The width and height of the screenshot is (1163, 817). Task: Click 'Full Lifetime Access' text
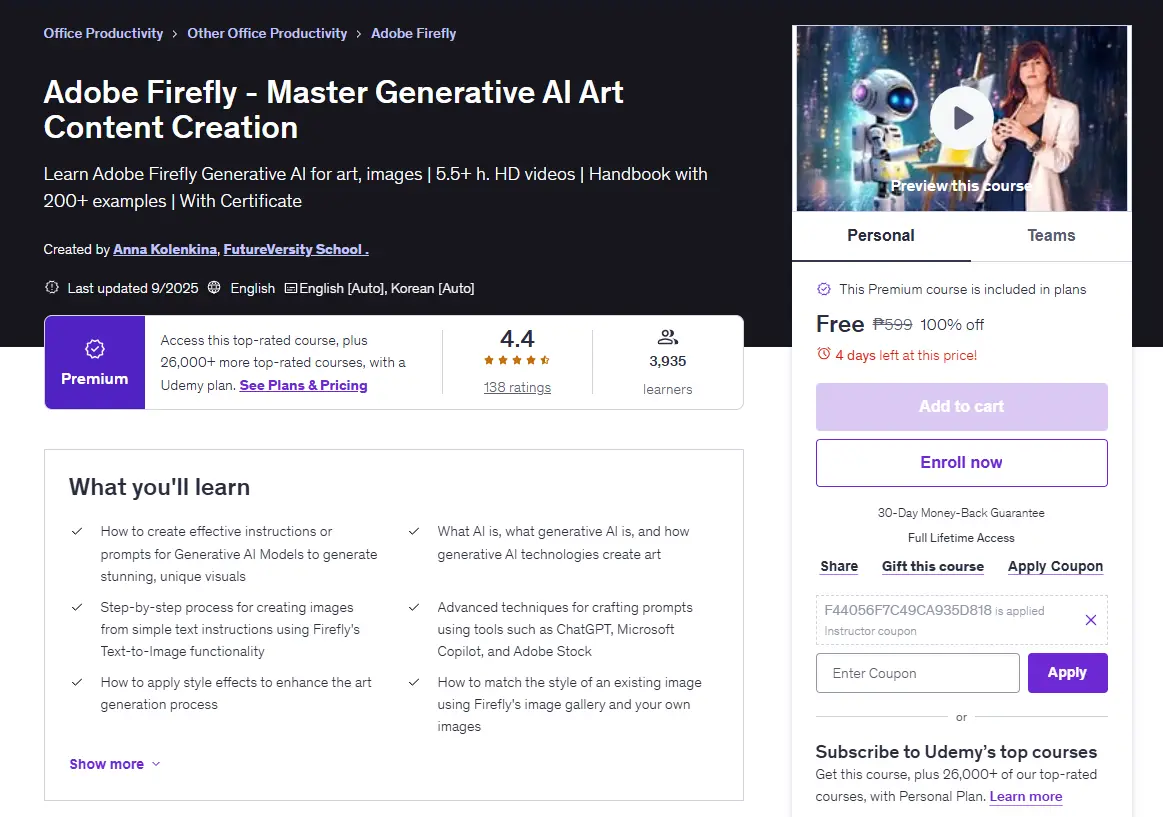[961, 538]
